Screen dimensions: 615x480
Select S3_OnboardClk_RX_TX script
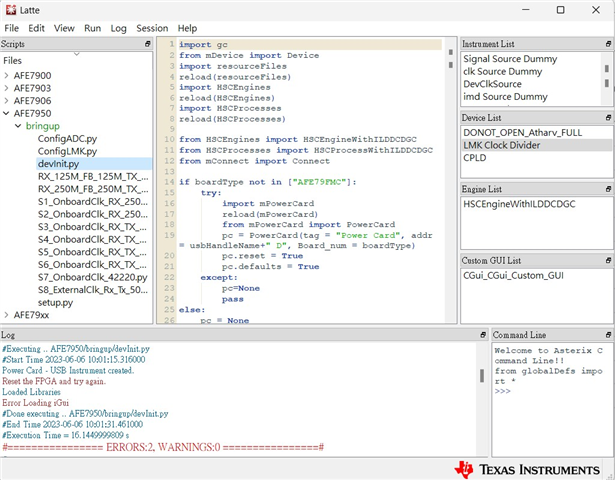coord(93,227)
